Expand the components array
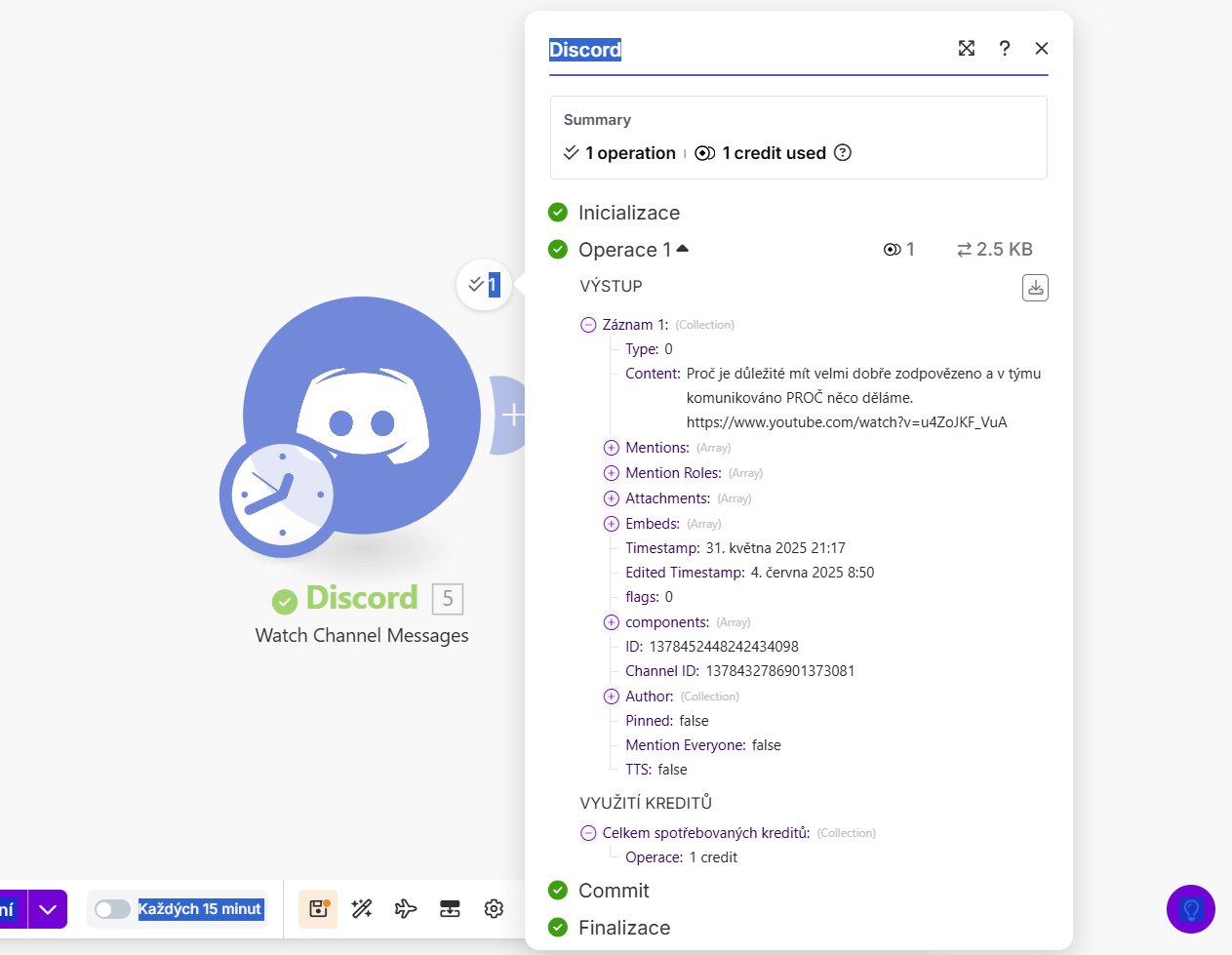This screenshot has width=1232, height=955. 612,622
